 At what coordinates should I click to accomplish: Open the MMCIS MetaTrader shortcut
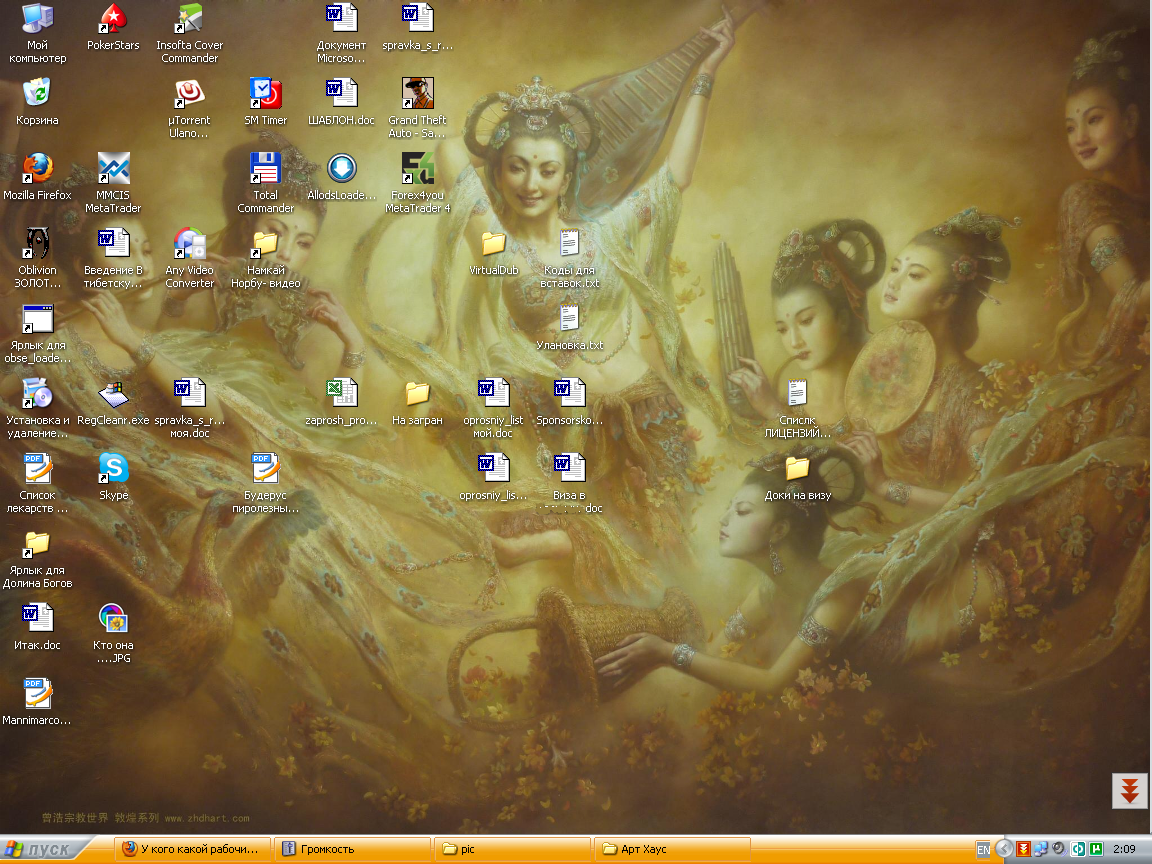click(x=113, y=169)
